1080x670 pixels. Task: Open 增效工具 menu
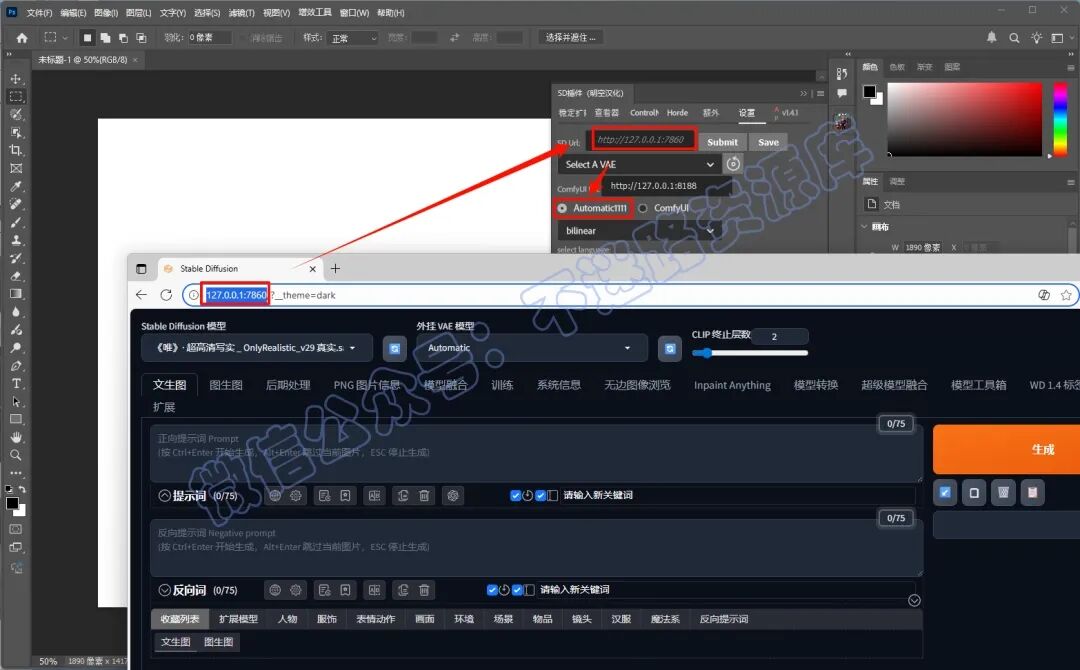(315, 12)
